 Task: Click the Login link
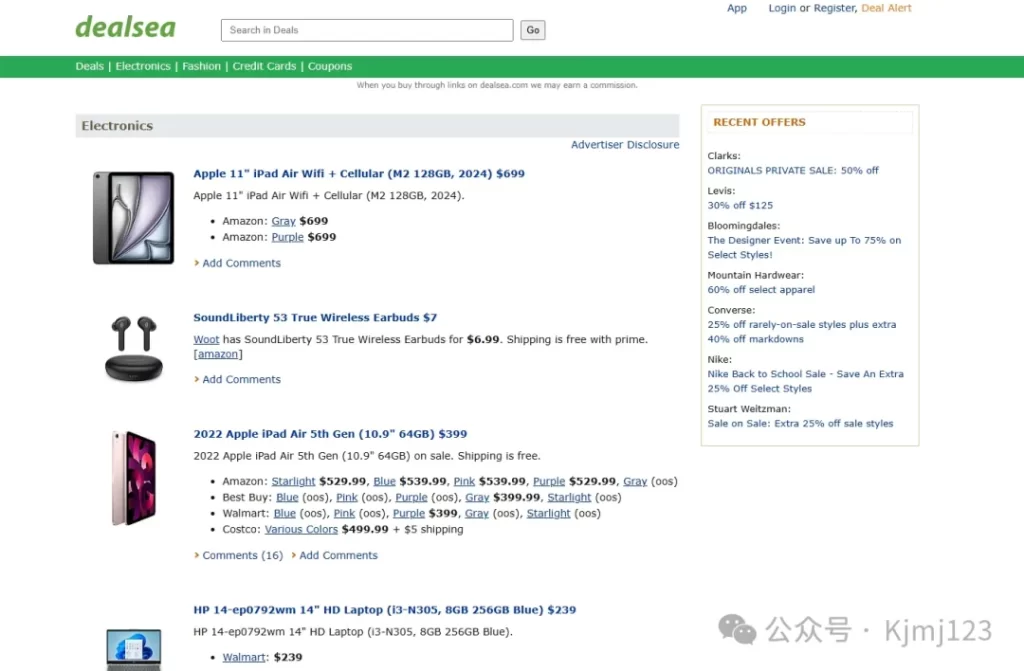click(x=782, y=8)
